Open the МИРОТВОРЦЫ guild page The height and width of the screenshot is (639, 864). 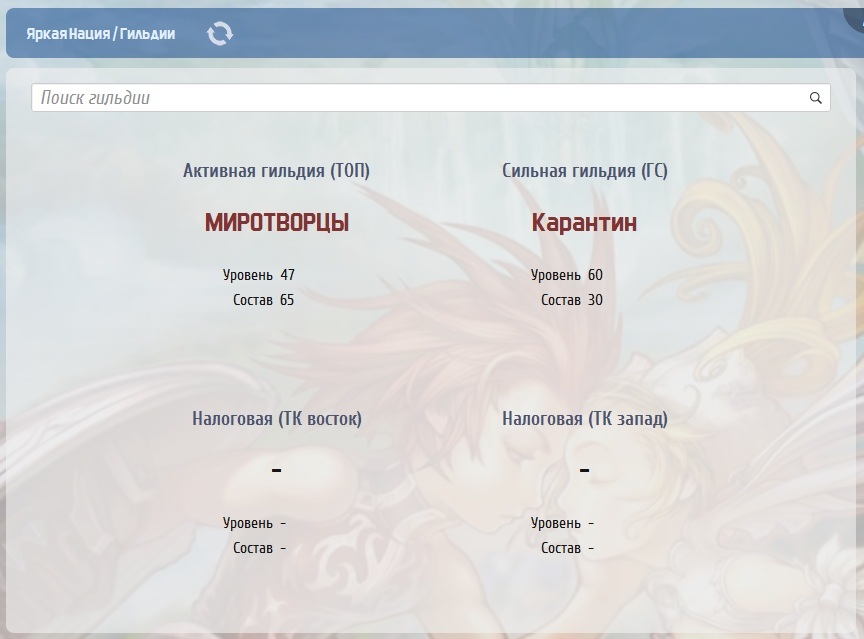pos(277,223)
